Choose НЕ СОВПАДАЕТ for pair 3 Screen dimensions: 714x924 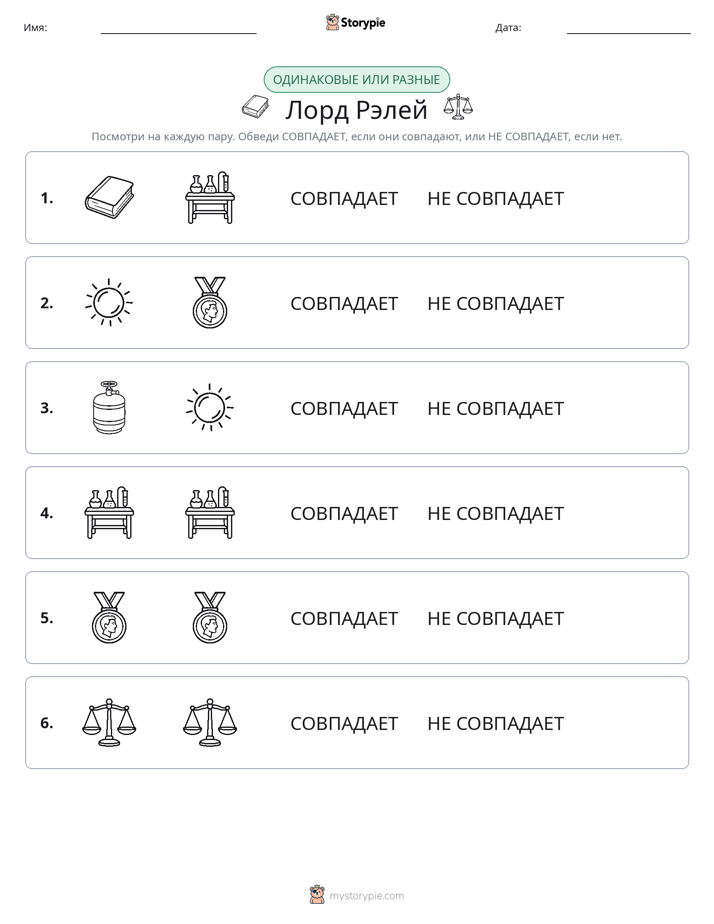click(495, 408)
